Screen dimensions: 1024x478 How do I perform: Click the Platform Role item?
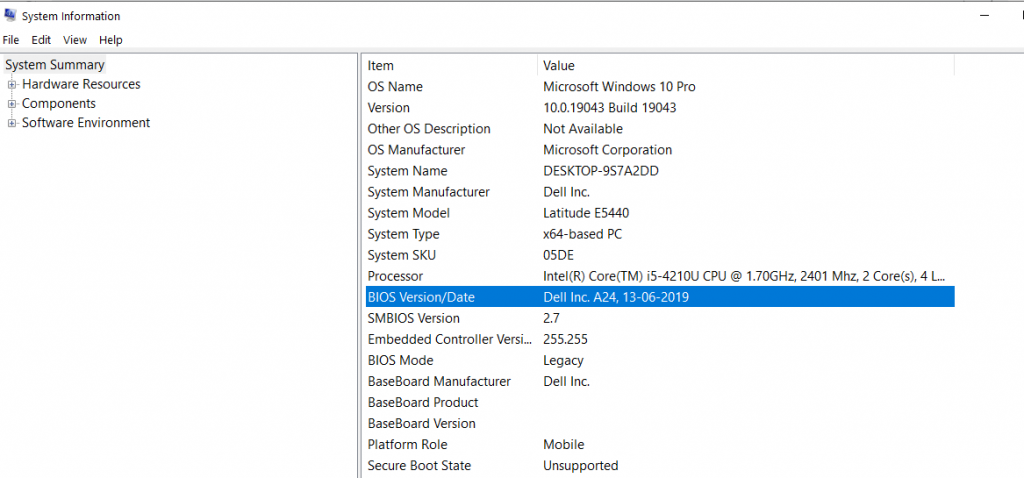408,445
